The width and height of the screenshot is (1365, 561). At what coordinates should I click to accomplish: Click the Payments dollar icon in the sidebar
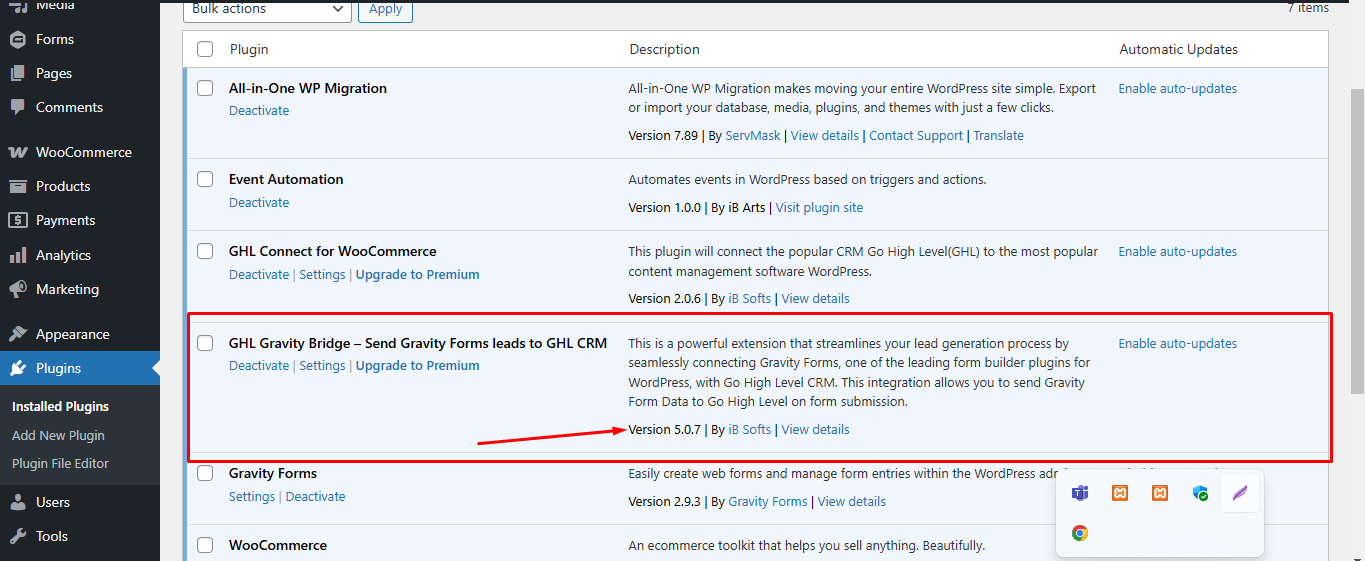pyautogui.click(x=18, y=220)
